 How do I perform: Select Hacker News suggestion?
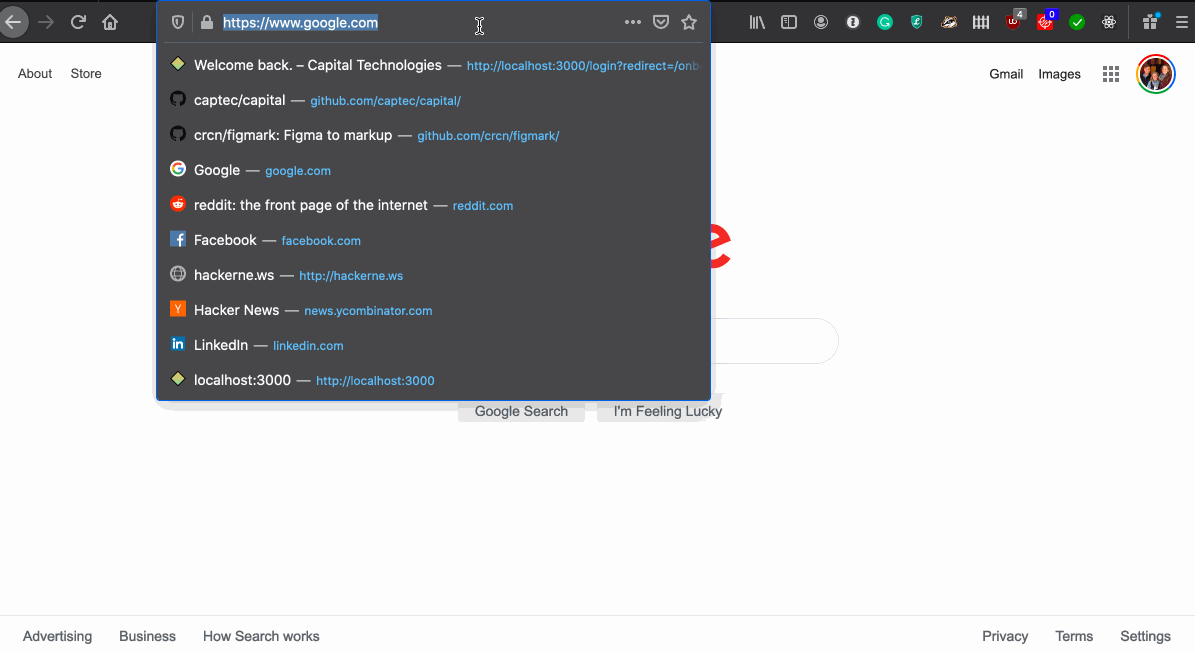tap(434, 310)
